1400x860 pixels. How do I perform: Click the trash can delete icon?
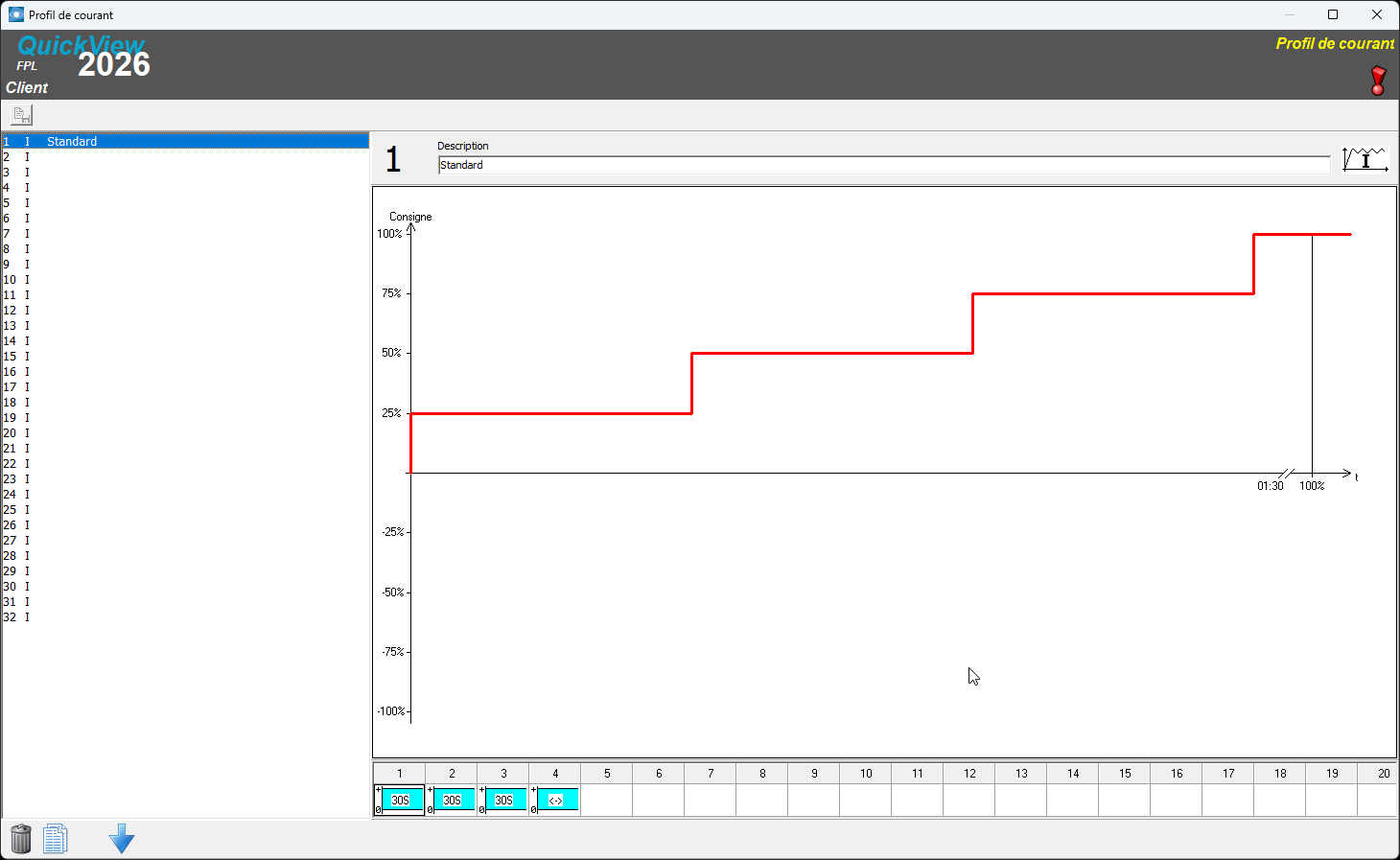point(21,839)
